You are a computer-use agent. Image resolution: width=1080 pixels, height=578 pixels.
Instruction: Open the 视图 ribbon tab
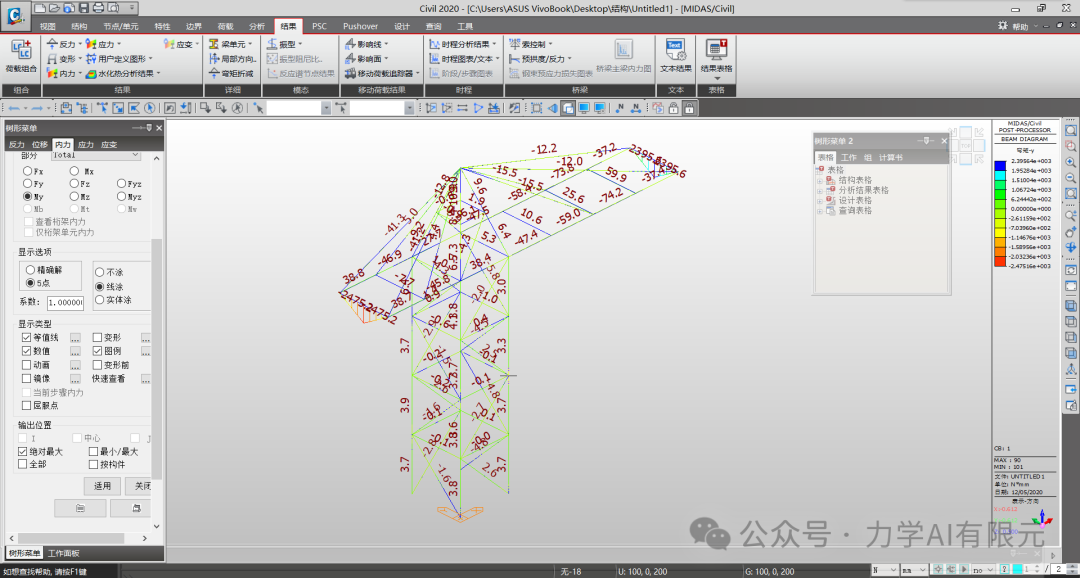[48, 26]
